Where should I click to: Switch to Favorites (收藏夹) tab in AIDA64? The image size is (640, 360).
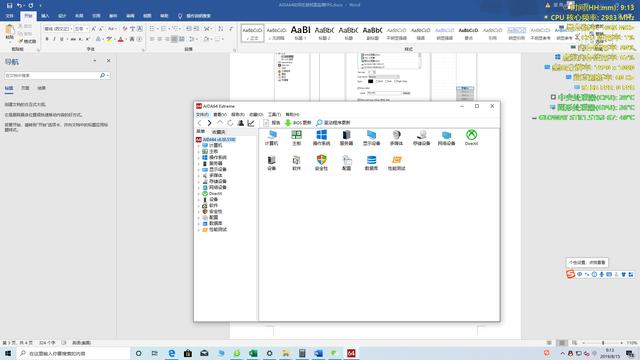point(218,132)
